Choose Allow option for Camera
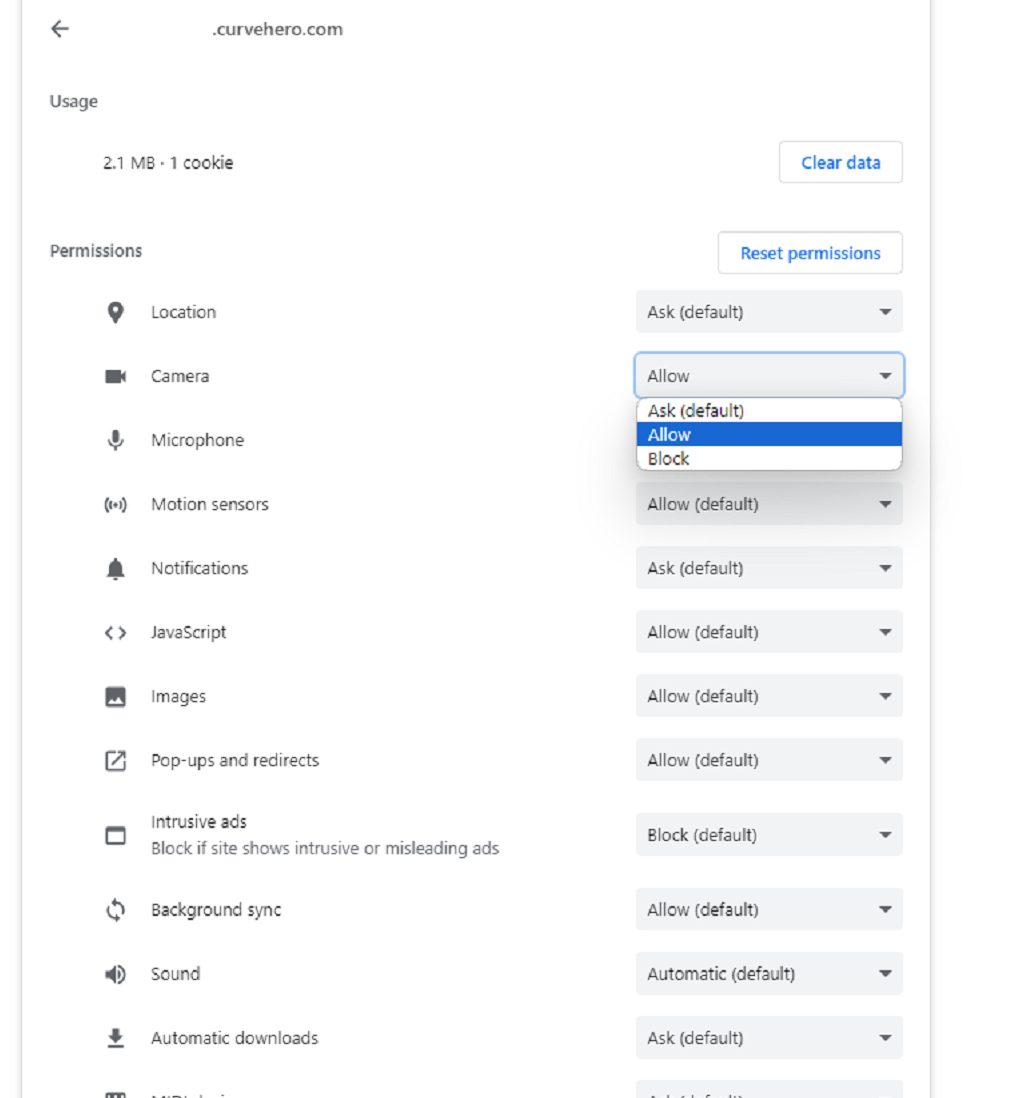This screenshot has height=1098, width=1023. [769, 434]
